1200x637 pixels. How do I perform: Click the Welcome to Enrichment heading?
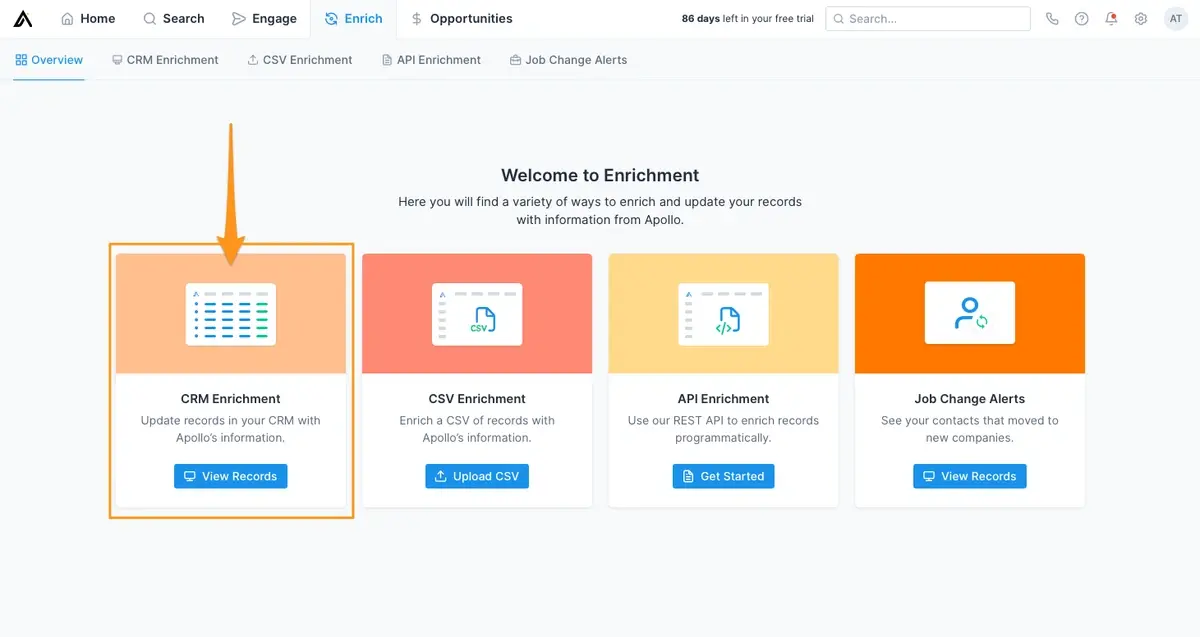tap(600, 175)
